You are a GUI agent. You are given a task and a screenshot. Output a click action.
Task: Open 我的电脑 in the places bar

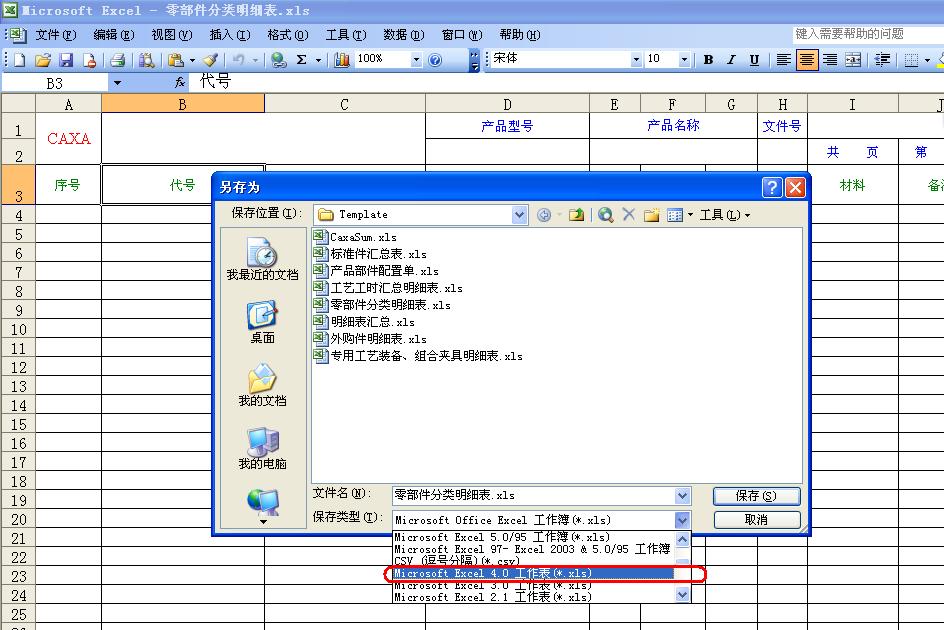coord(262,449)
